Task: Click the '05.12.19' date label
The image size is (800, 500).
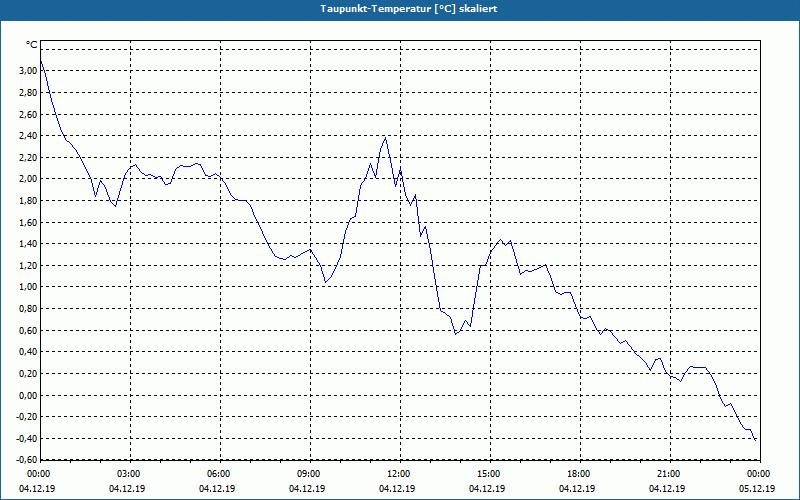Action: pos(757,489)
